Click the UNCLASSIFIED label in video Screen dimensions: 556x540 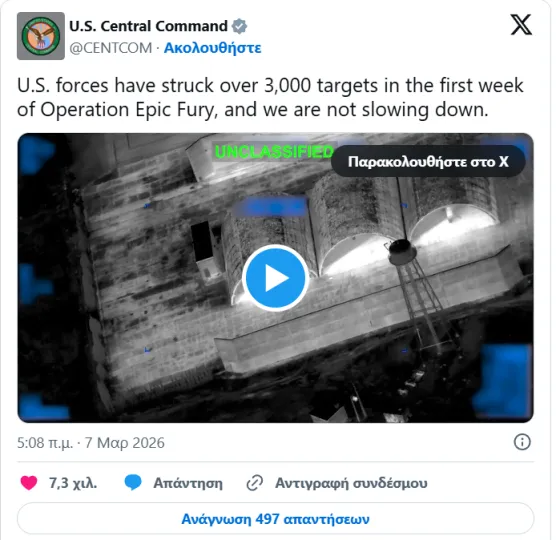pyautogui.click(x=274, y=152)
